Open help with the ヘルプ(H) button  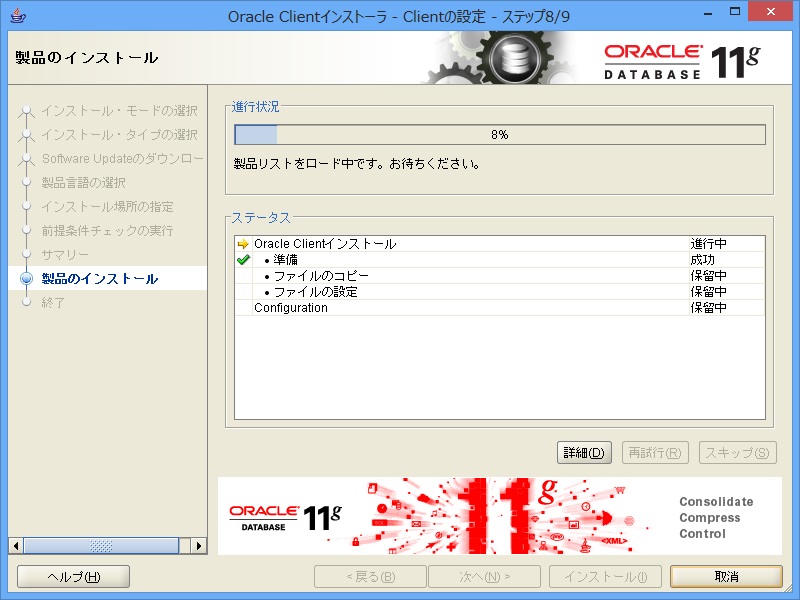[74, 577]
